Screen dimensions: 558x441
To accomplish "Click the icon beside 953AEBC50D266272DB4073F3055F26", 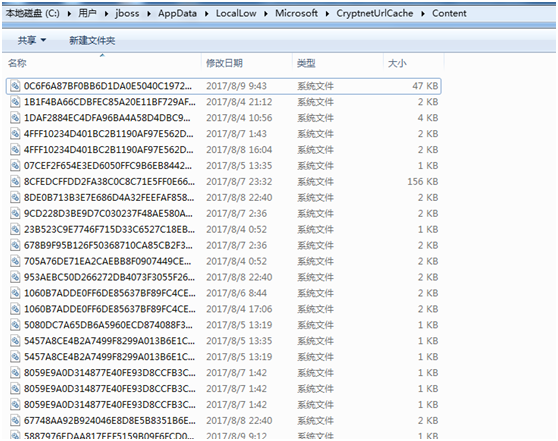I will [x=15, y=277].
